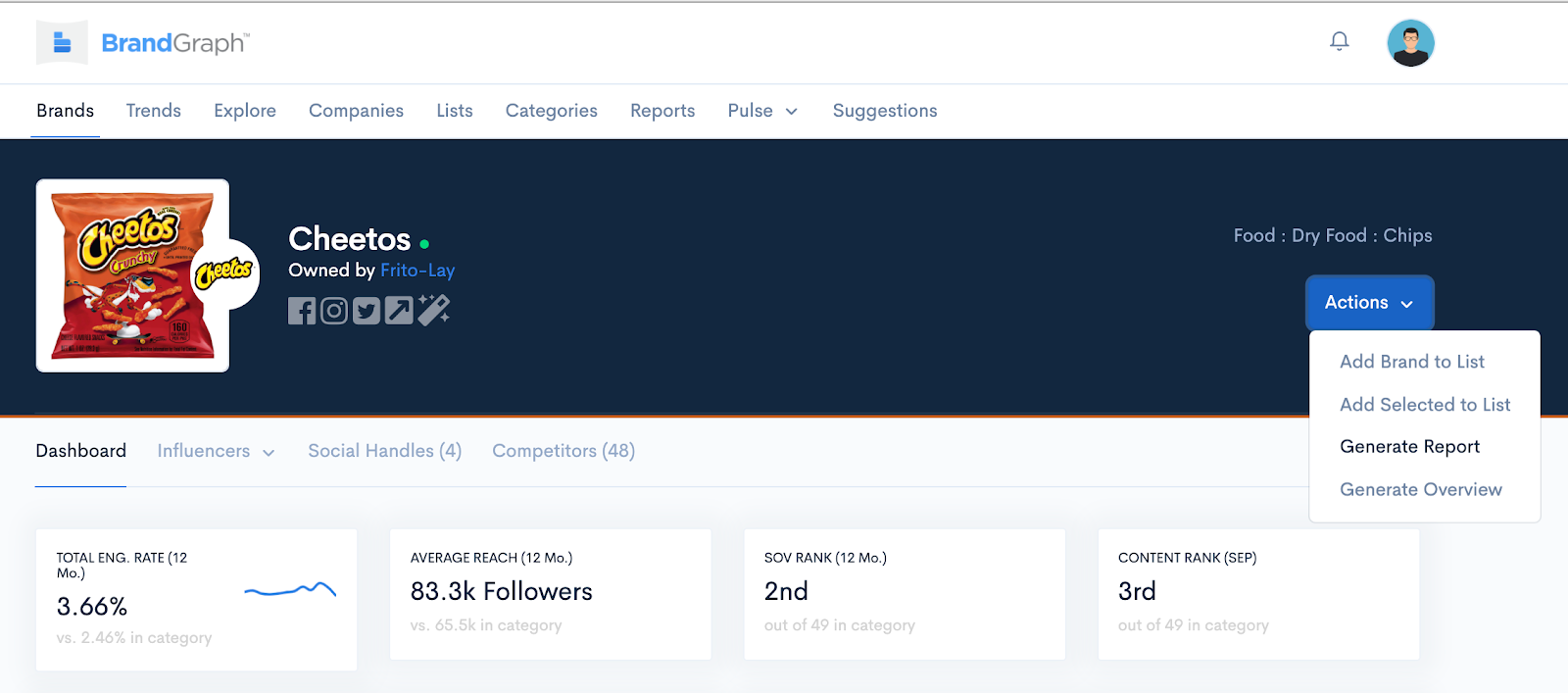Open the Suggestions page
Image resolution: width=1568 pixels, height=693 pixels.
[x=885, y=111]
